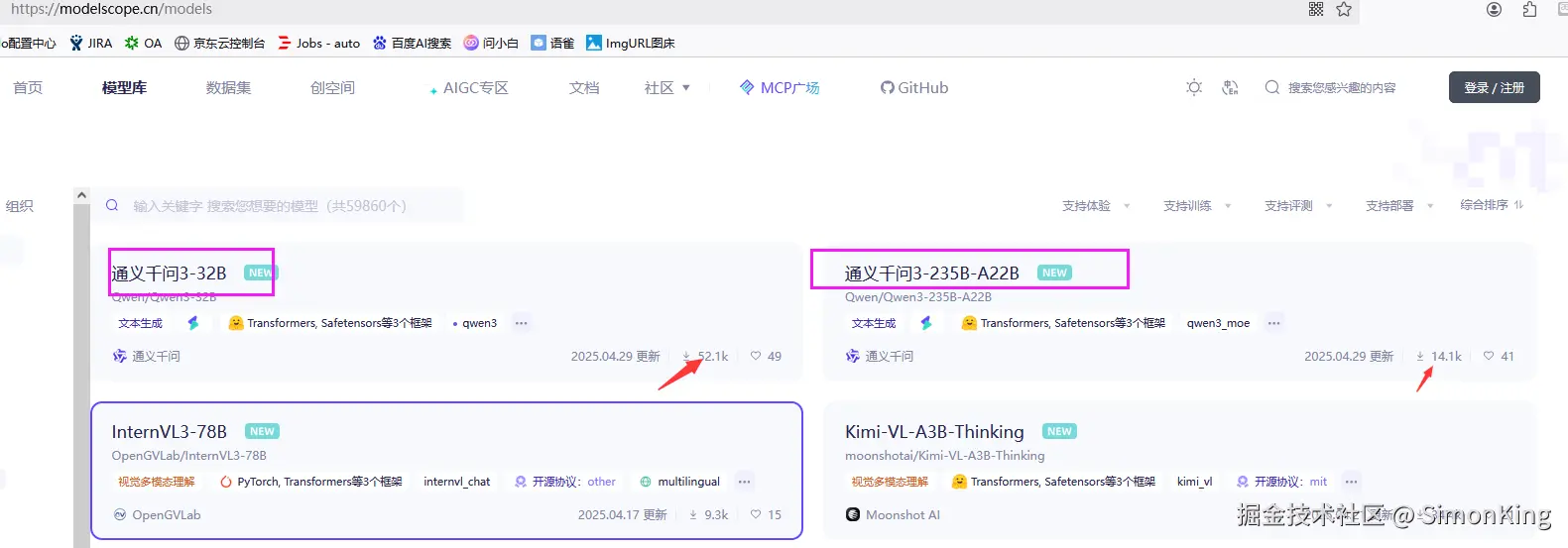Click the magnifier icon in site header search
The image size is (1568, 548).
click(x=1271, y=87)
